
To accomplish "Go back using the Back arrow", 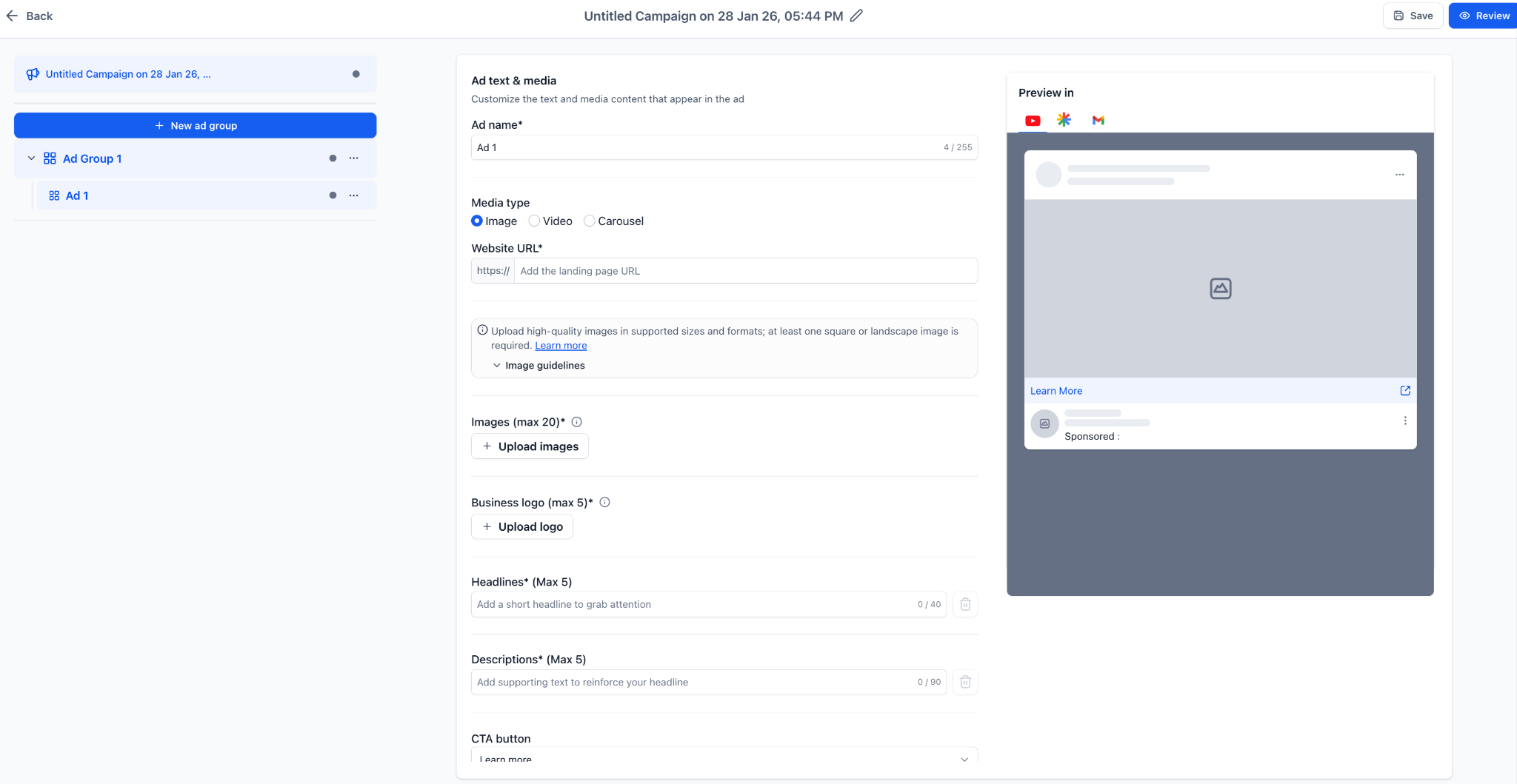I will pyautogui.click(x=12, y=16).
